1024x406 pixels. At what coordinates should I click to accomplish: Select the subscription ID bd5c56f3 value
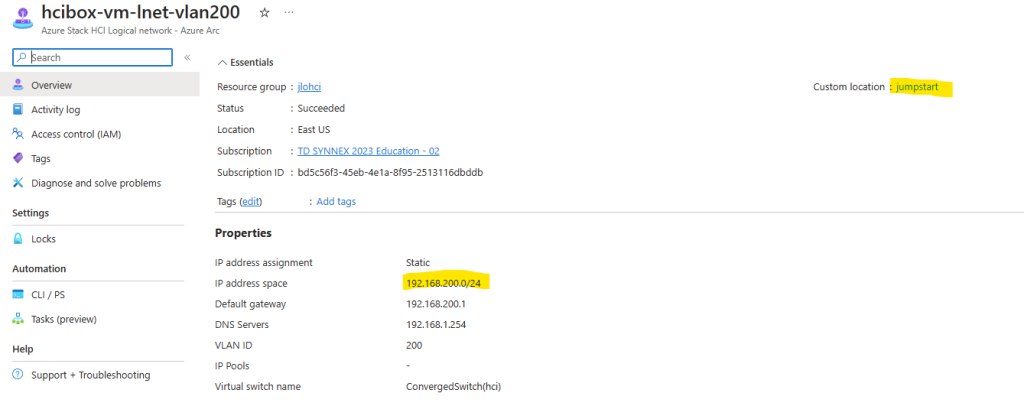[390, 172]
